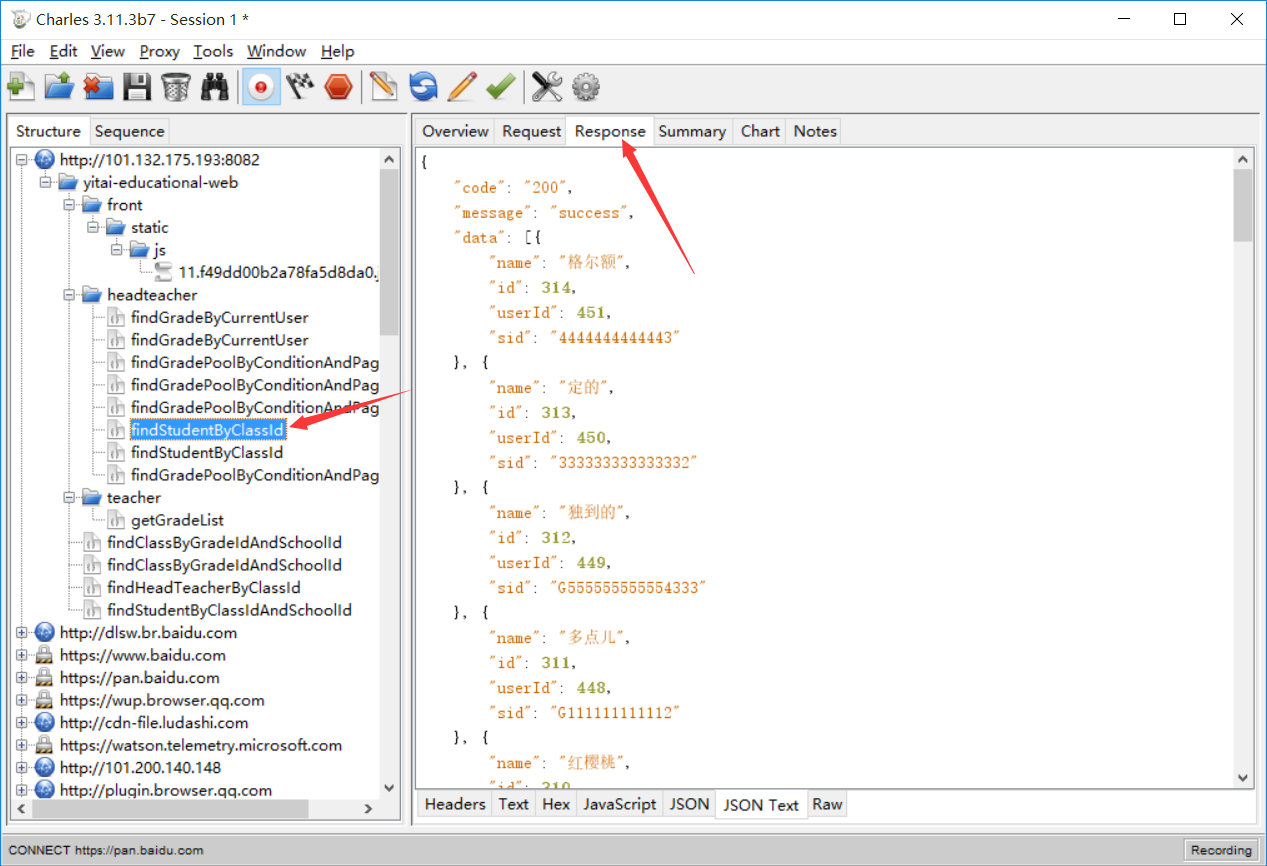Screen dimensions: 1267x866
Task: Click lock icon beside https://www.baidu.com
Action: (x=44, y=655)
